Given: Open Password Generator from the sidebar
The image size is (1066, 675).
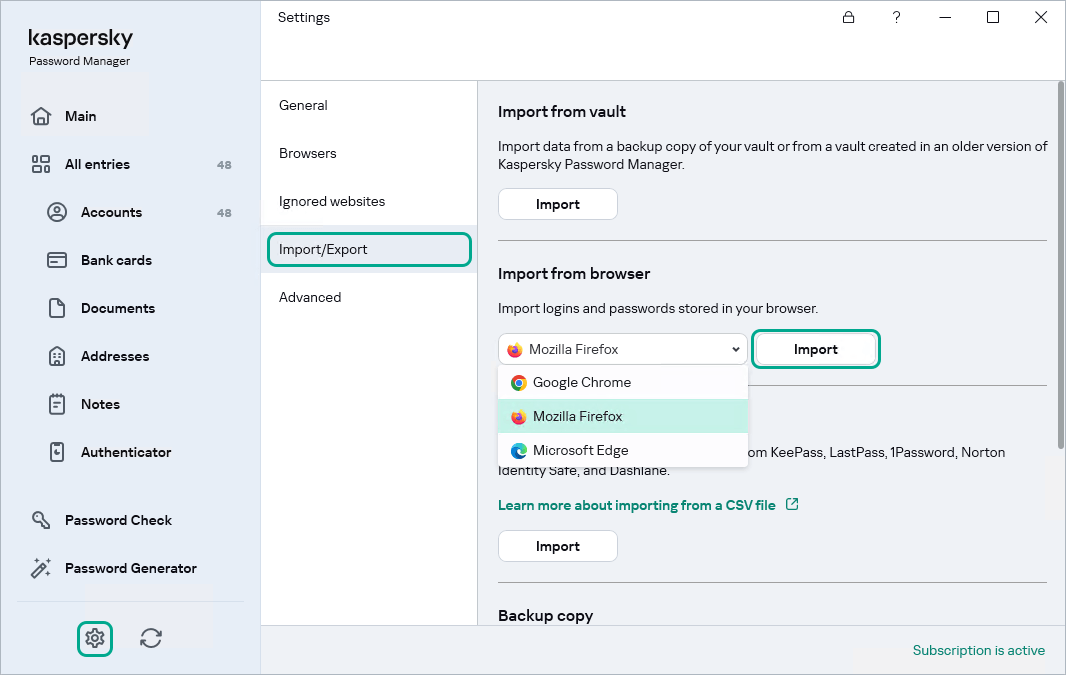Looking at the screenshot, I should pos(131,568).
